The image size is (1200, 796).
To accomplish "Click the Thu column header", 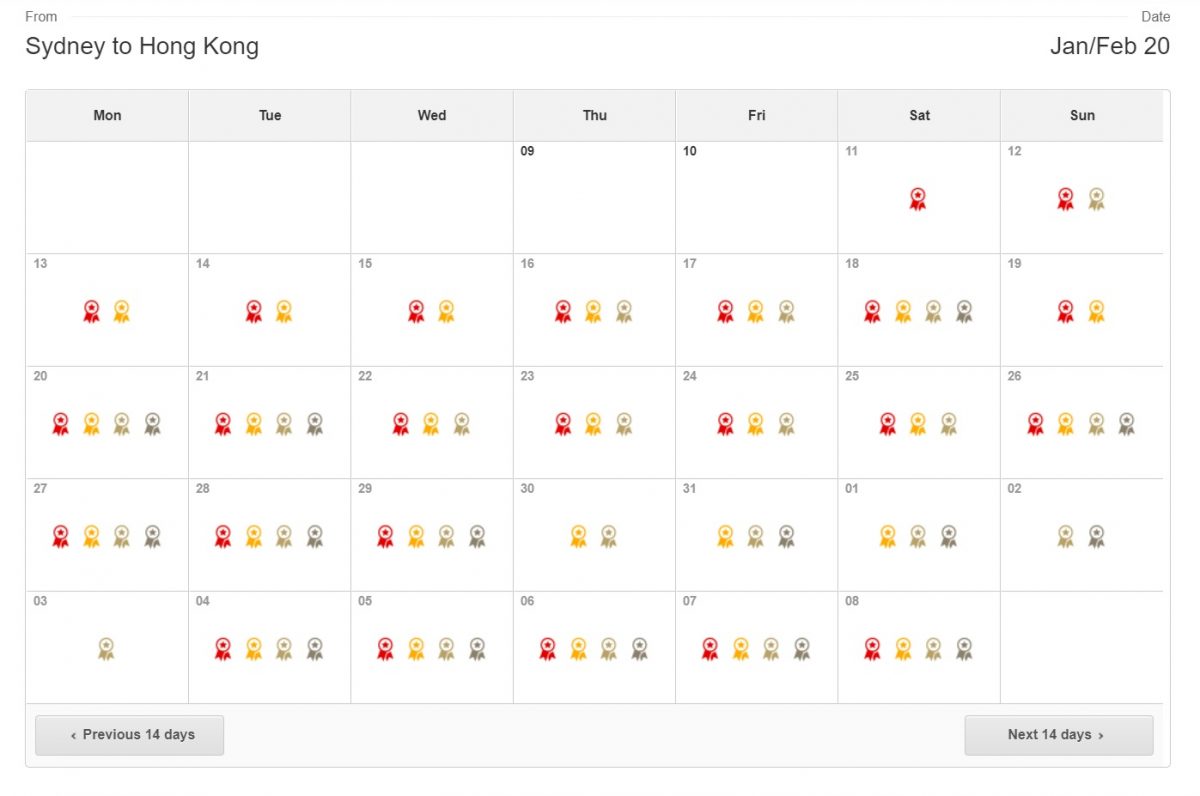I will [x=595, y=116].
